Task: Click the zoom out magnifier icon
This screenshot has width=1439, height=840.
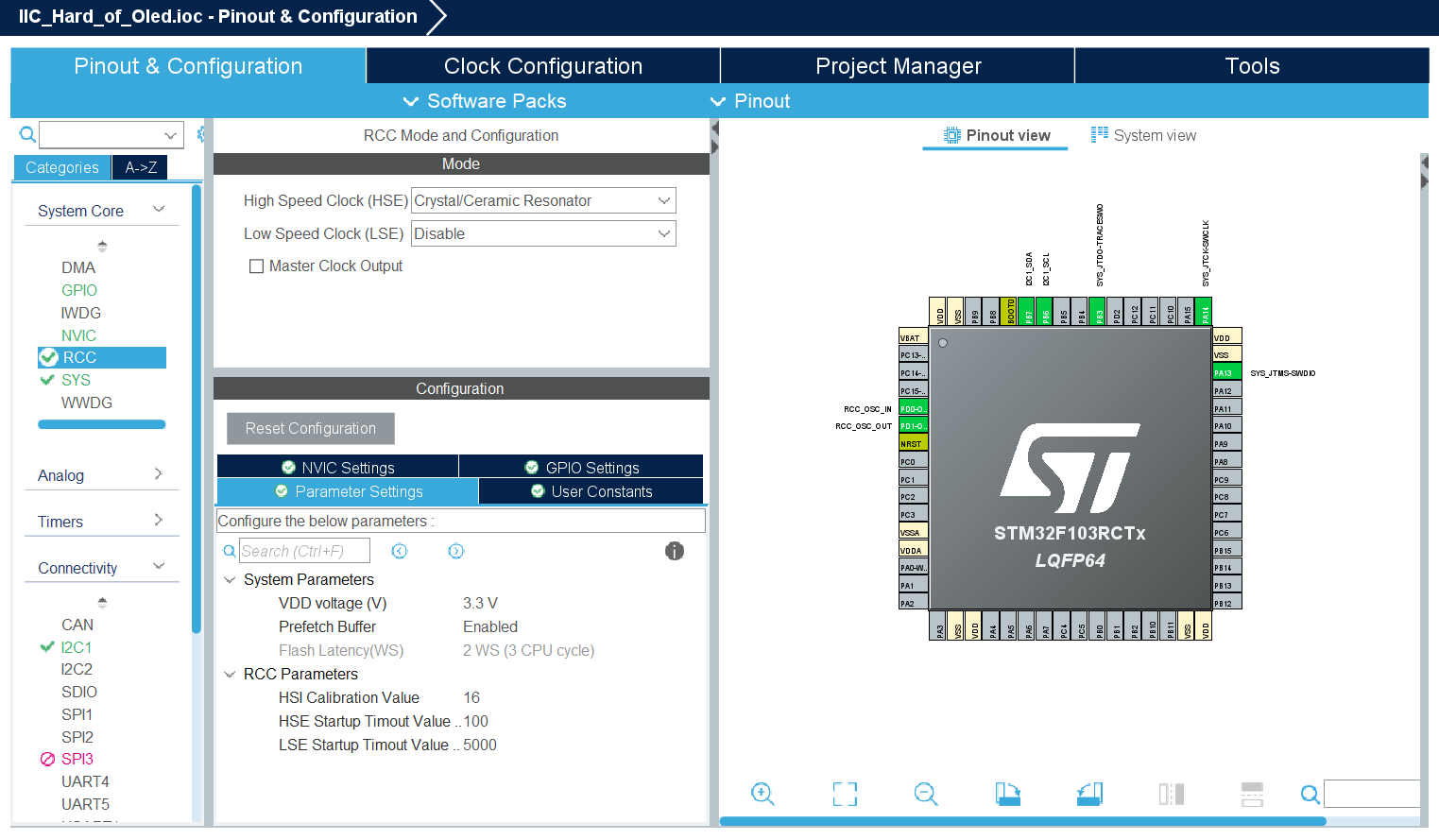Action: [x=926, y=794]
